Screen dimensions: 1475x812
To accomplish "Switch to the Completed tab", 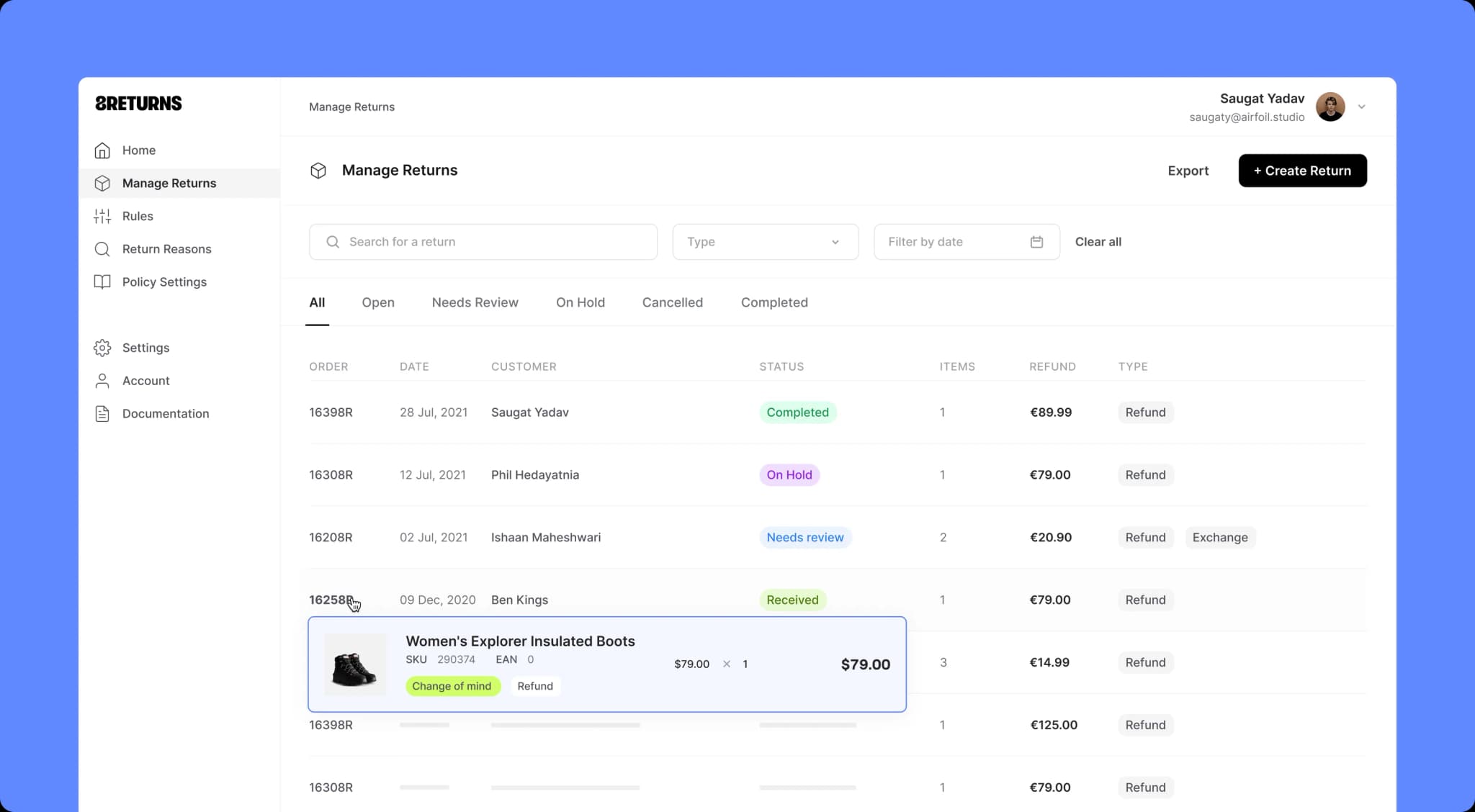I will point(774,302).
